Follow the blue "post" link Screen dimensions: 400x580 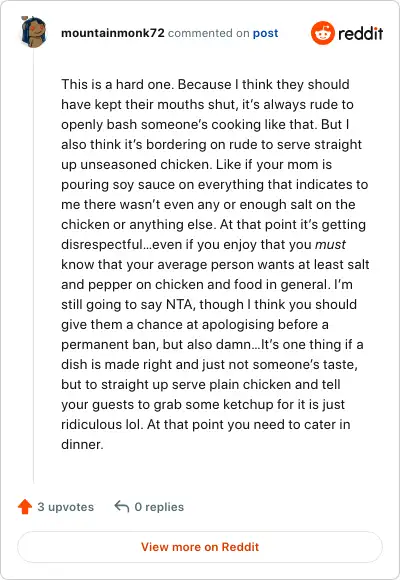(x=265, y=33)
